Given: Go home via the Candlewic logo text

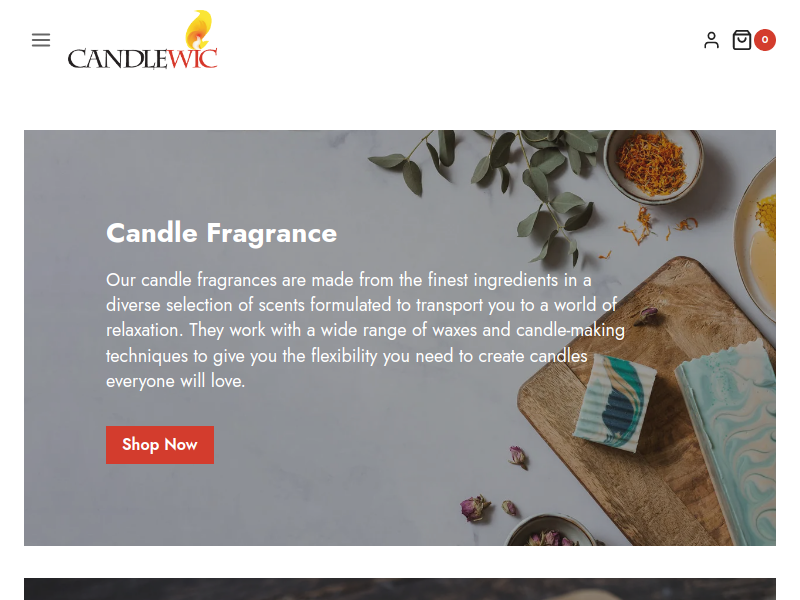Looking at the screenshot, I should coord(142,58).
